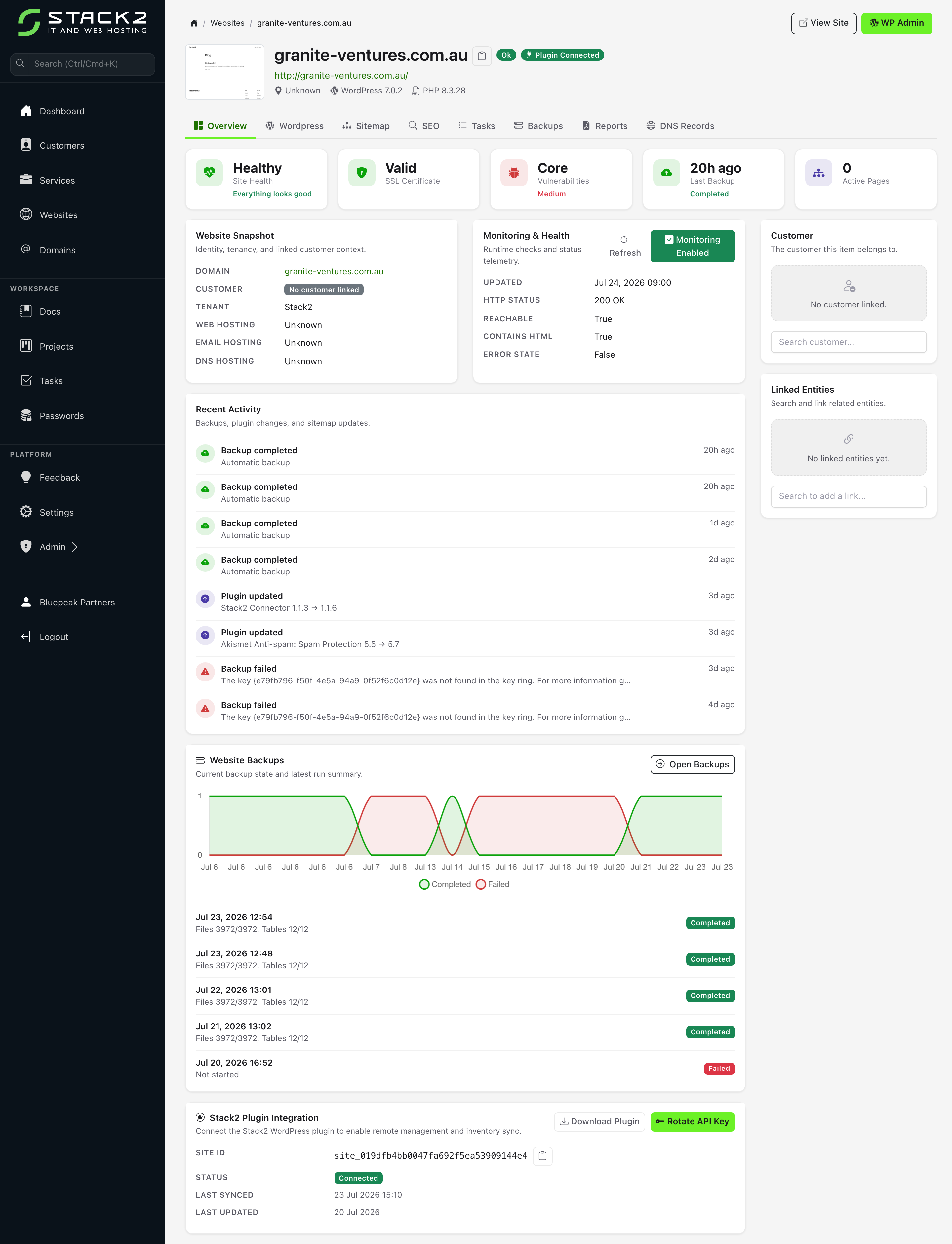Toggle Failed series in backup chart legend
The height and width of the screenshot is (1244, 952).
pyautogui.click(x=493, y=884)
